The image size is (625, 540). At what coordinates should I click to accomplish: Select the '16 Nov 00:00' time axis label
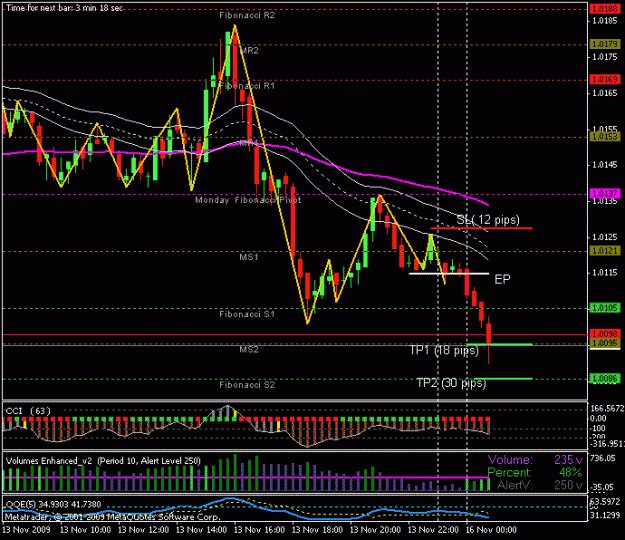click(491, 530)
